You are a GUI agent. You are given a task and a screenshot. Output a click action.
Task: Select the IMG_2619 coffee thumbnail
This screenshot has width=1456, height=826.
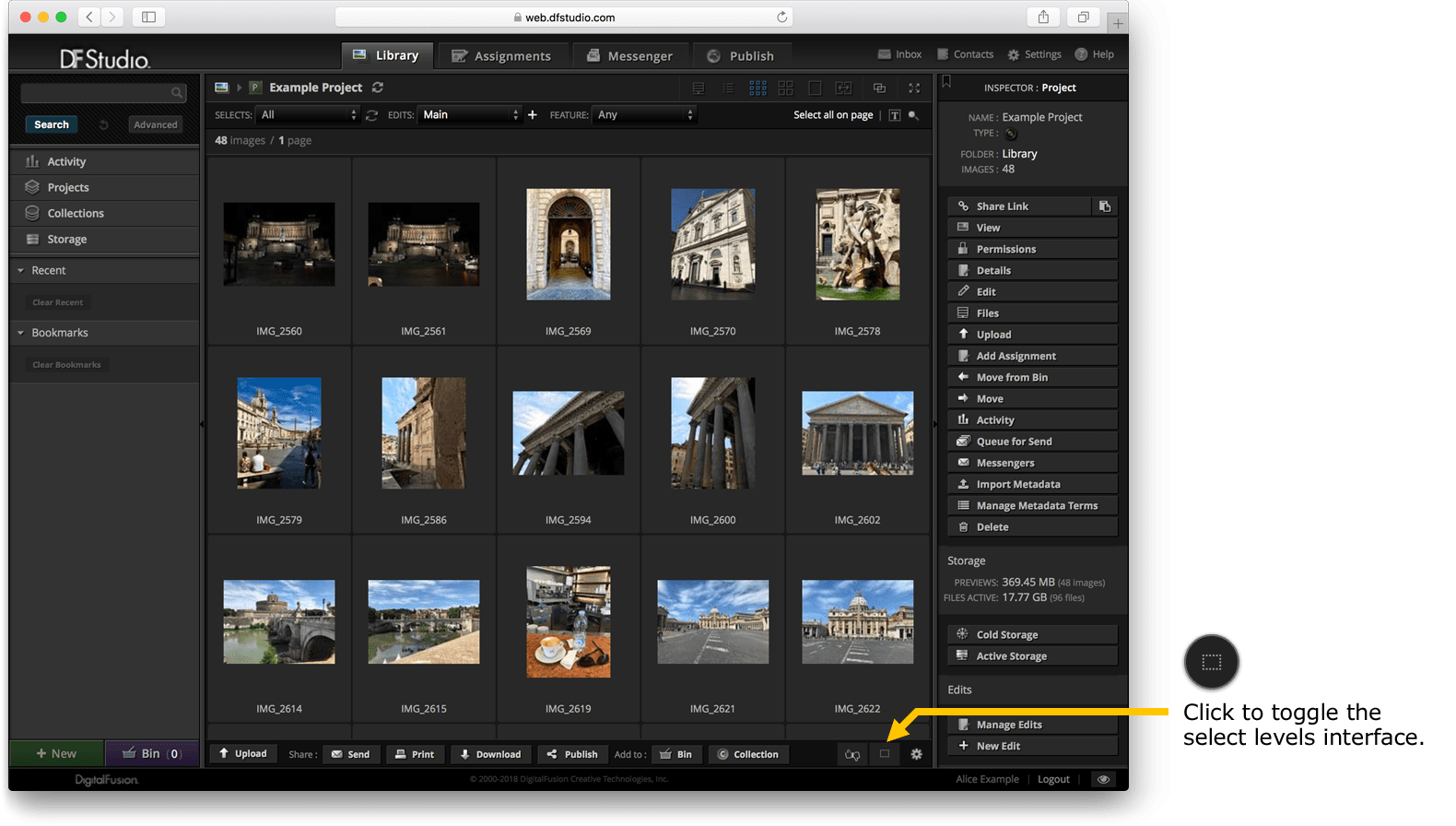[x=569, y=621]
